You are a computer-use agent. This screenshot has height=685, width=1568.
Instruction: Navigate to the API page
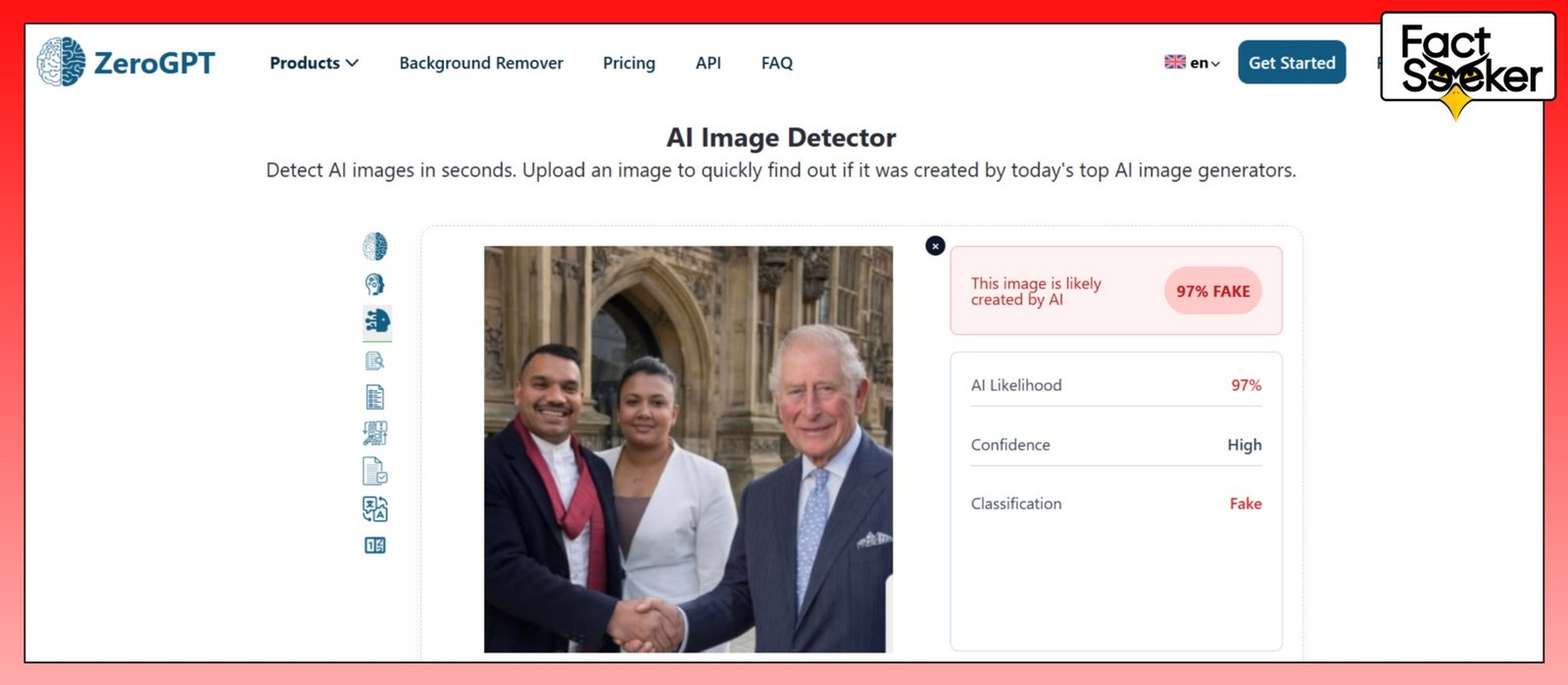[709, 63]
